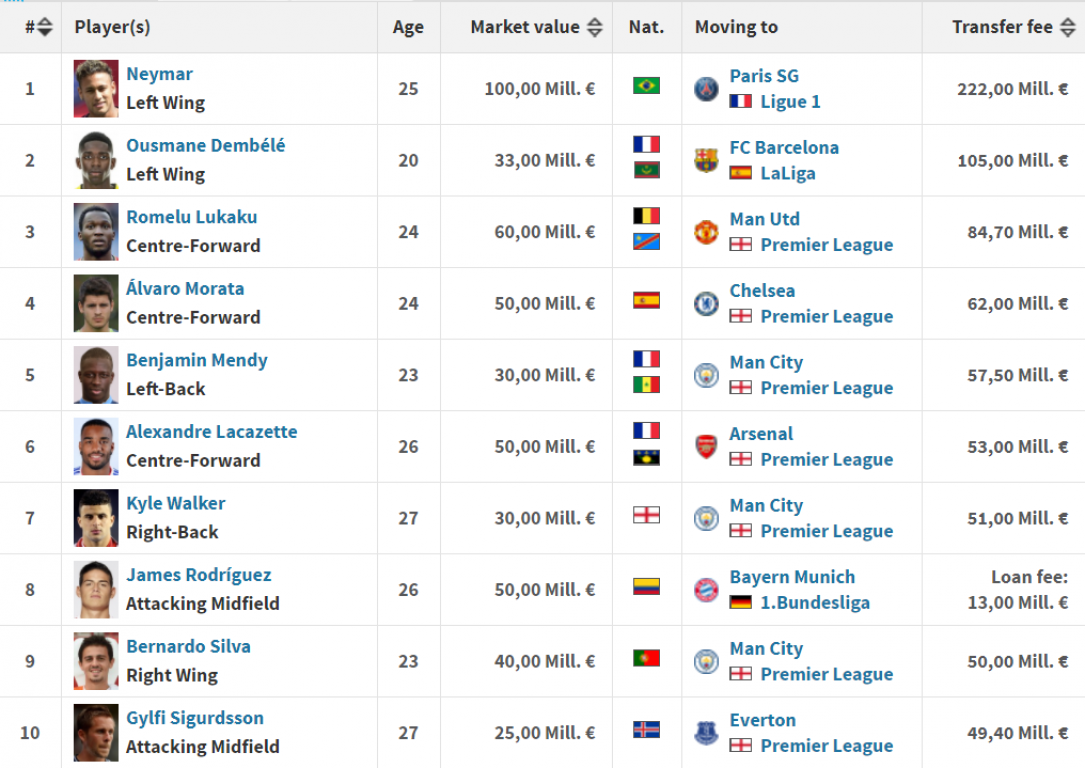Open the Ousmane Dembélé player link
This screenshot has width=1085, height=768.
tap(205, 145)
